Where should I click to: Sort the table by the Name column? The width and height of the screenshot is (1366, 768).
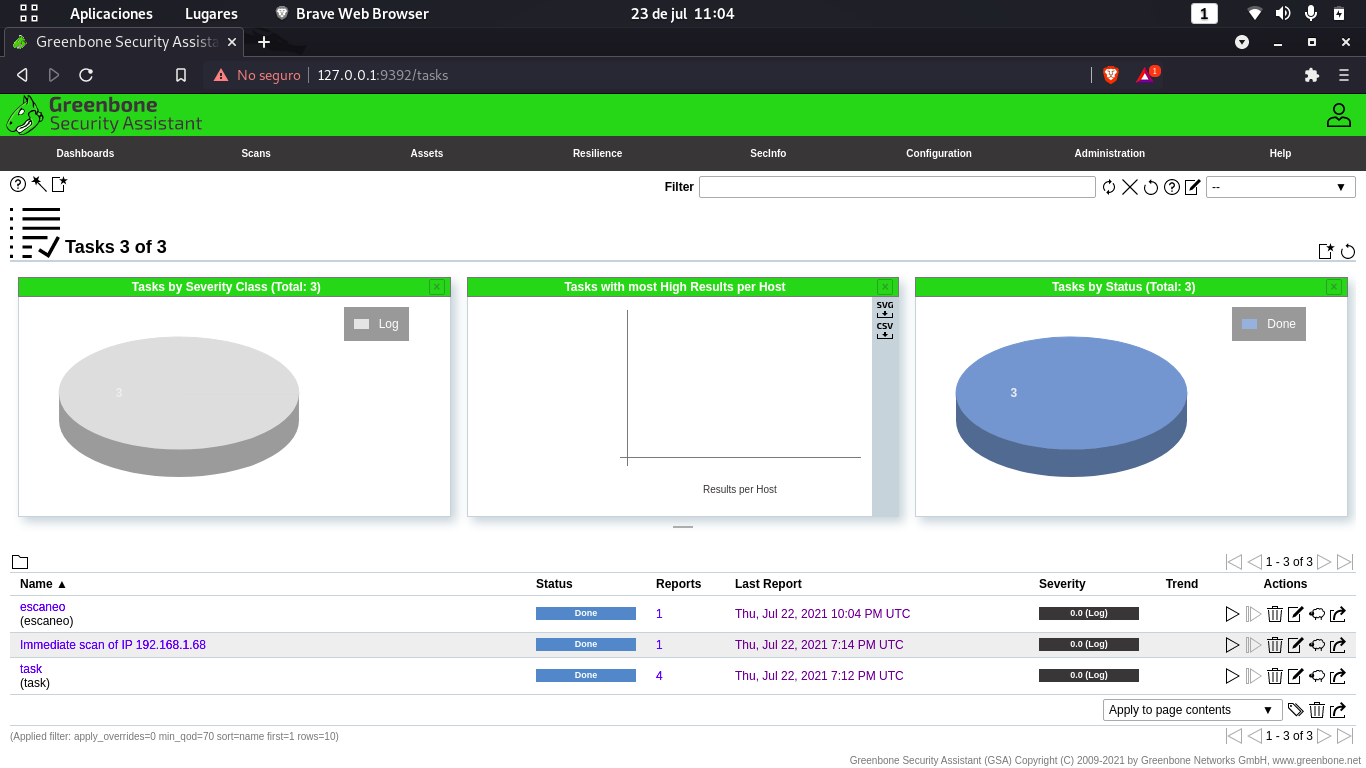(43, 584)
